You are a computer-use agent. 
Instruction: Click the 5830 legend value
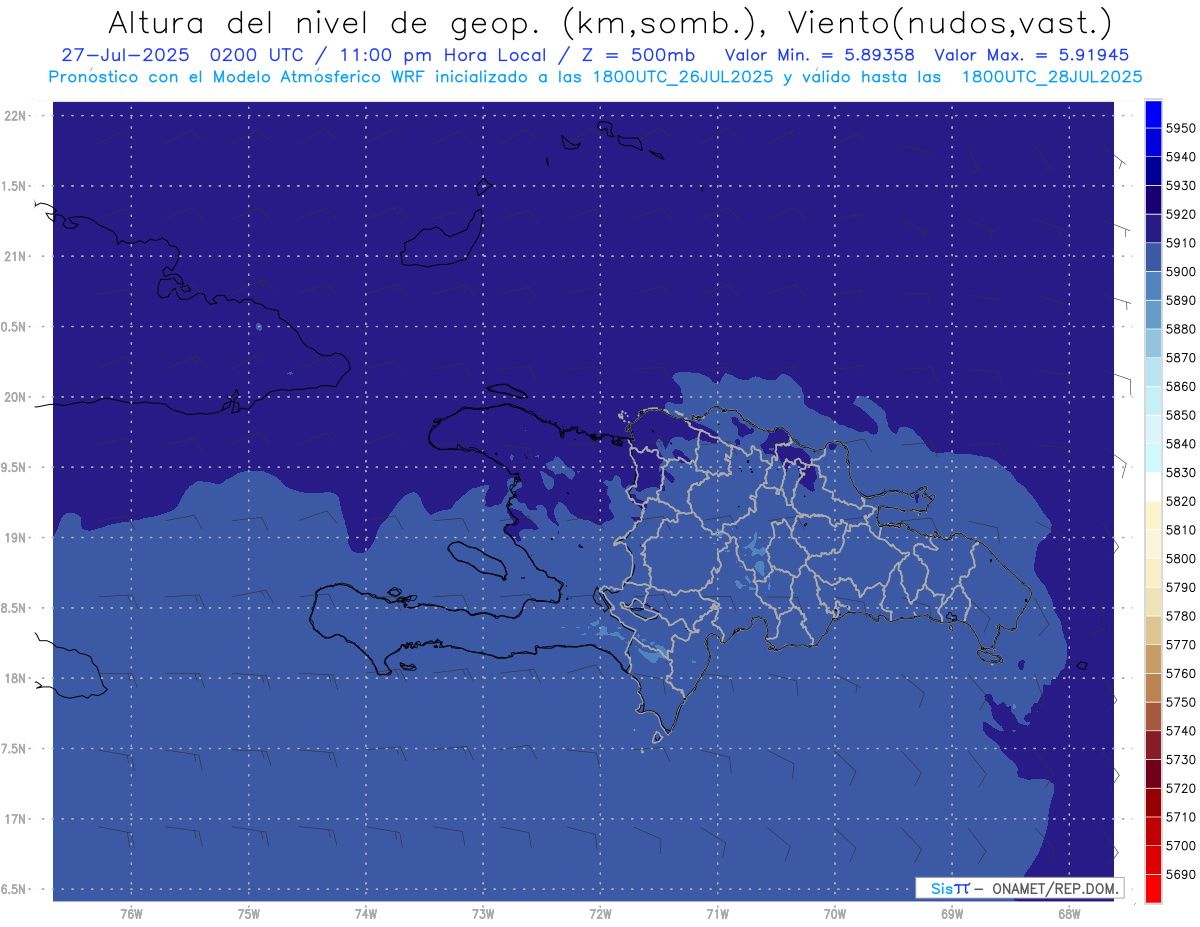click(x=1180, y=472)
